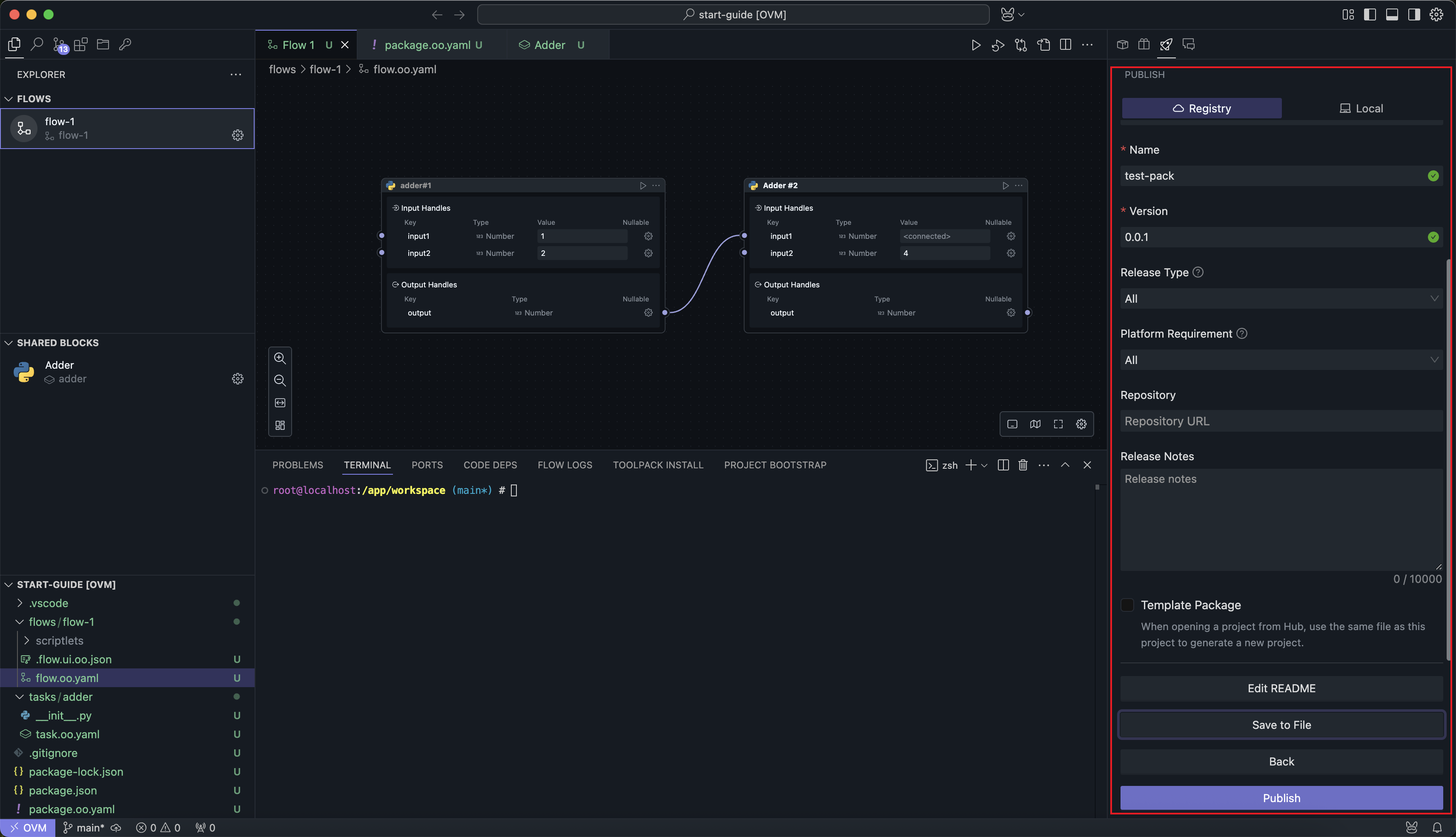Open the package.oo.yaml editor tab
1456x837 pixels.
(x=427, y=45)
